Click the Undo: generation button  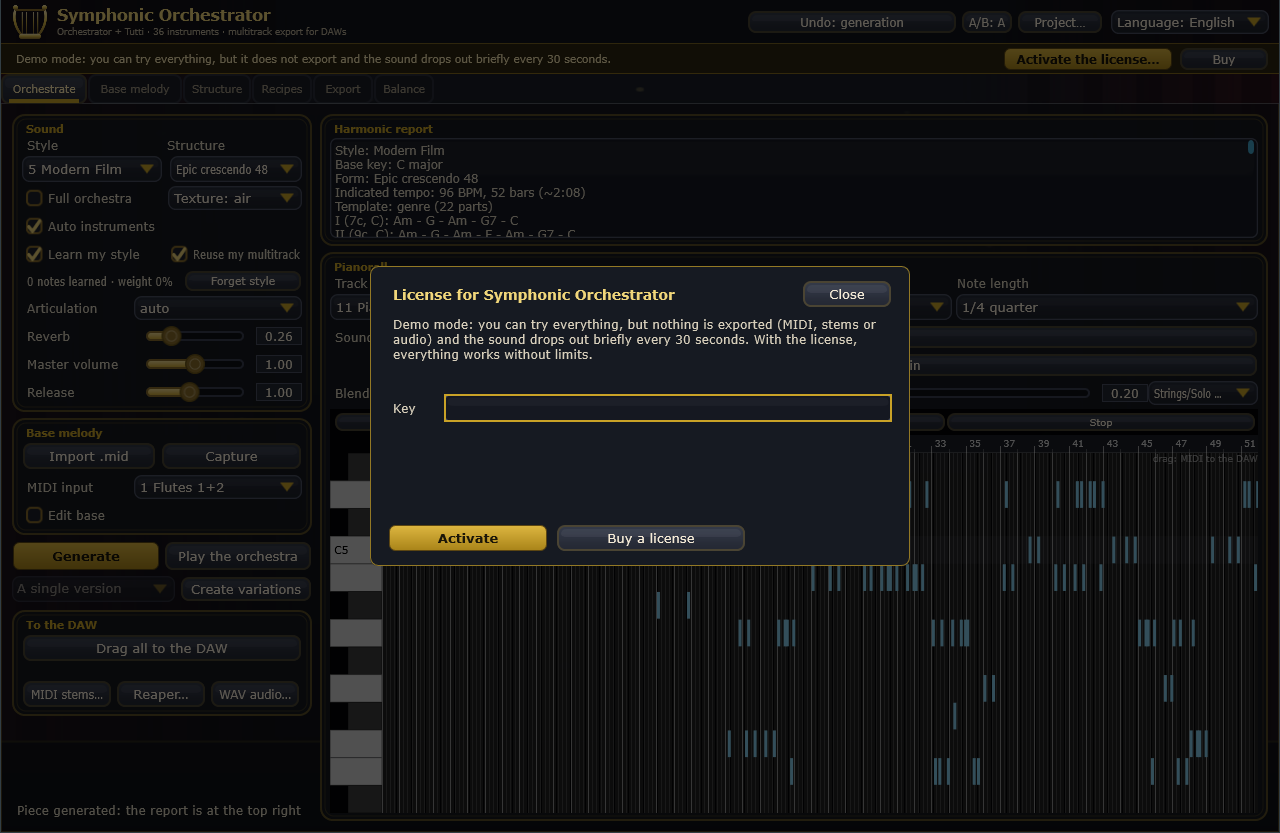(852, 22)
